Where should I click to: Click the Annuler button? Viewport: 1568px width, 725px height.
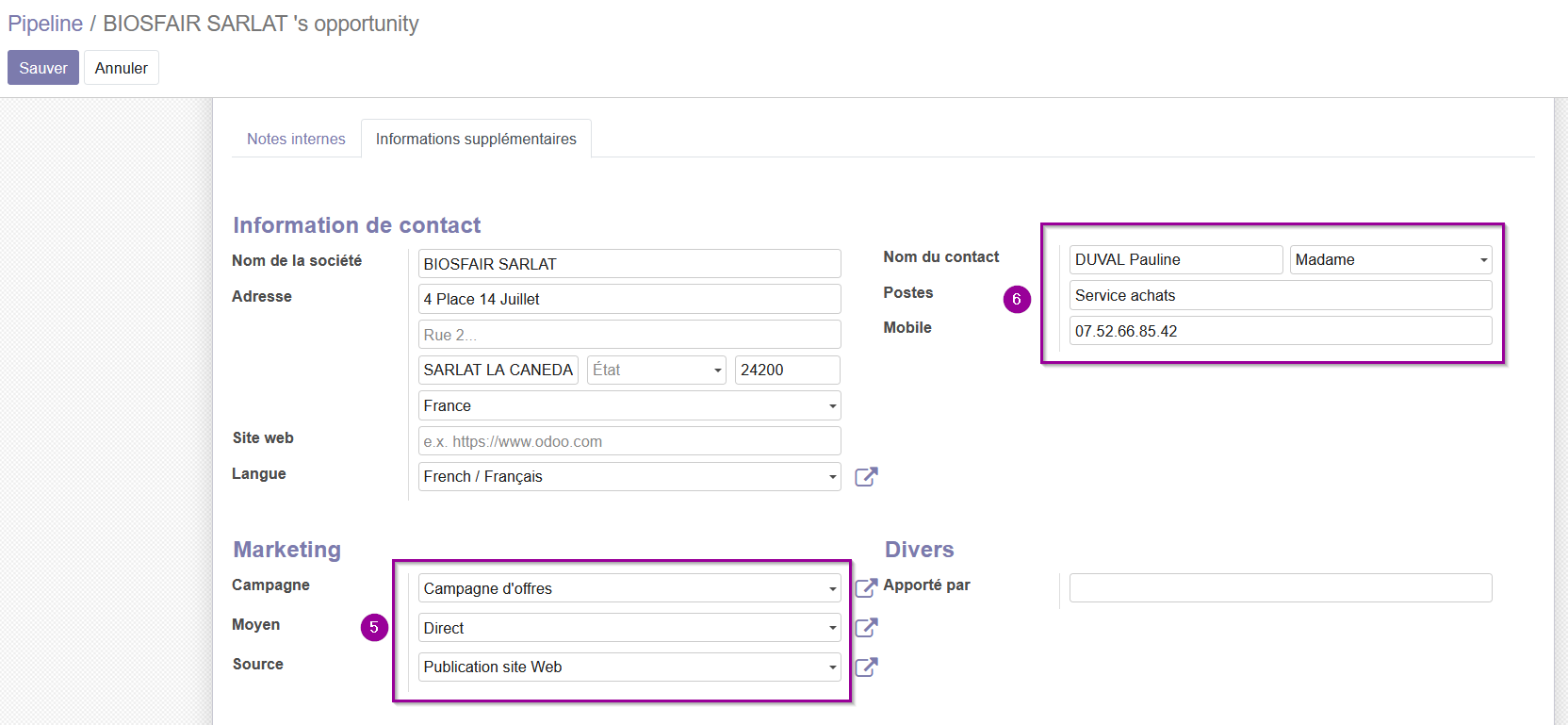[x=122, y=68]
